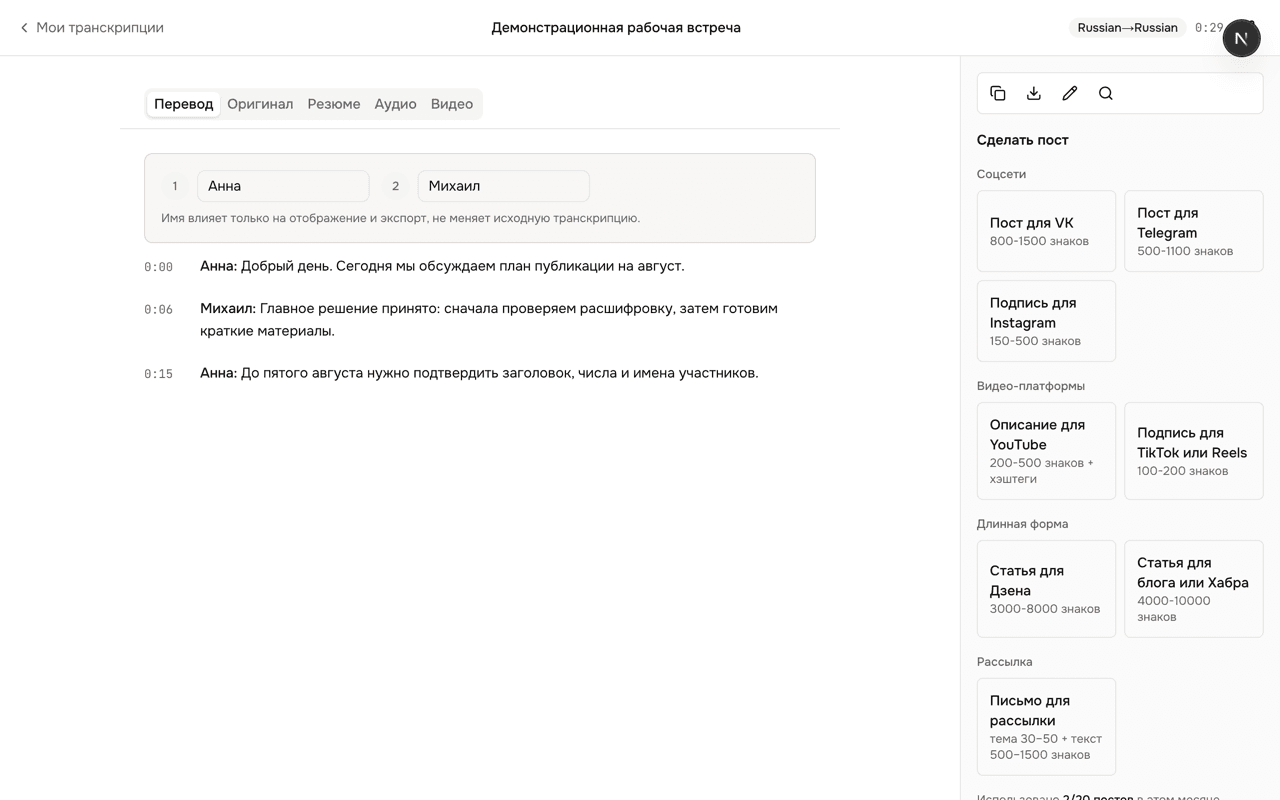1280x800 pixels.
Task: Click the line 'До пятого августа'
Action: 479,373
